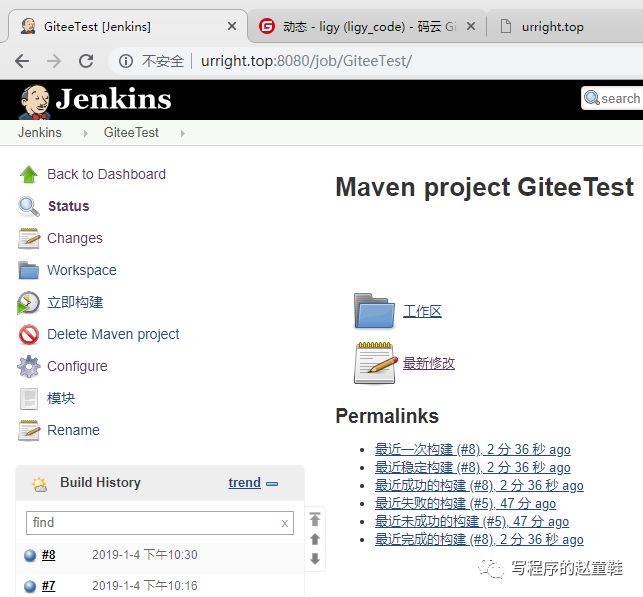
Task: Open permalink 最近成功的构建 (#8)
Action: 479,485
